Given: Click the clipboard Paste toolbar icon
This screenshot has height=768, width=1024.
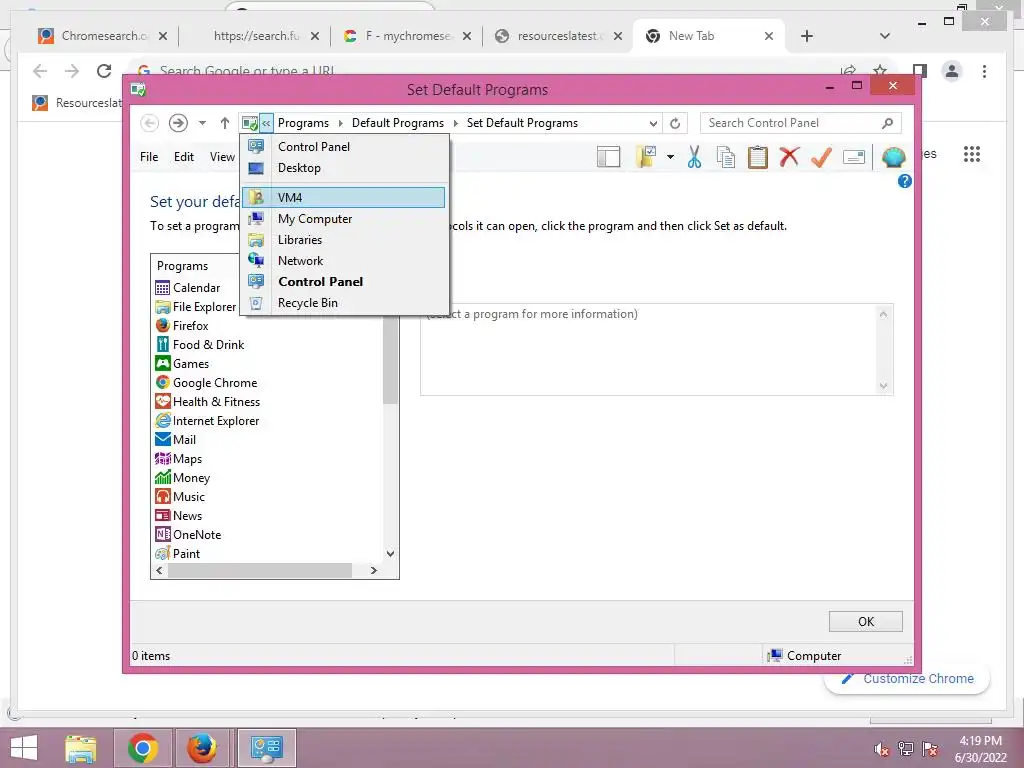Looking at the screenshot, I should tap(758, 157).
